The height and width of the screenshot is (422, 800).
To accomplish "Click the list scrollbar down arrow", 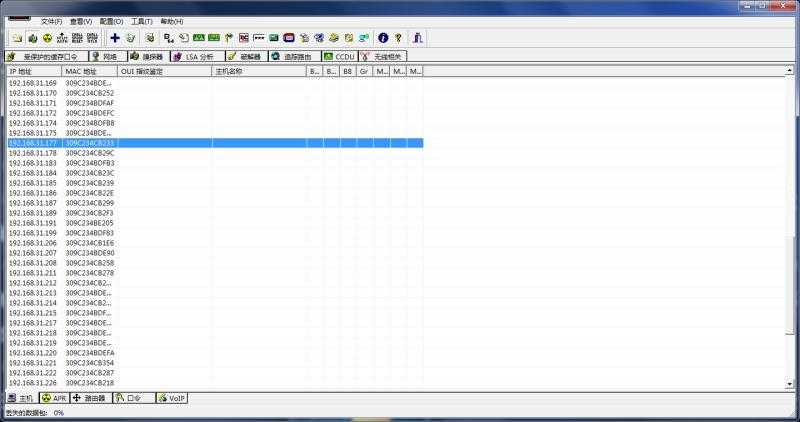I will point(790,384).
